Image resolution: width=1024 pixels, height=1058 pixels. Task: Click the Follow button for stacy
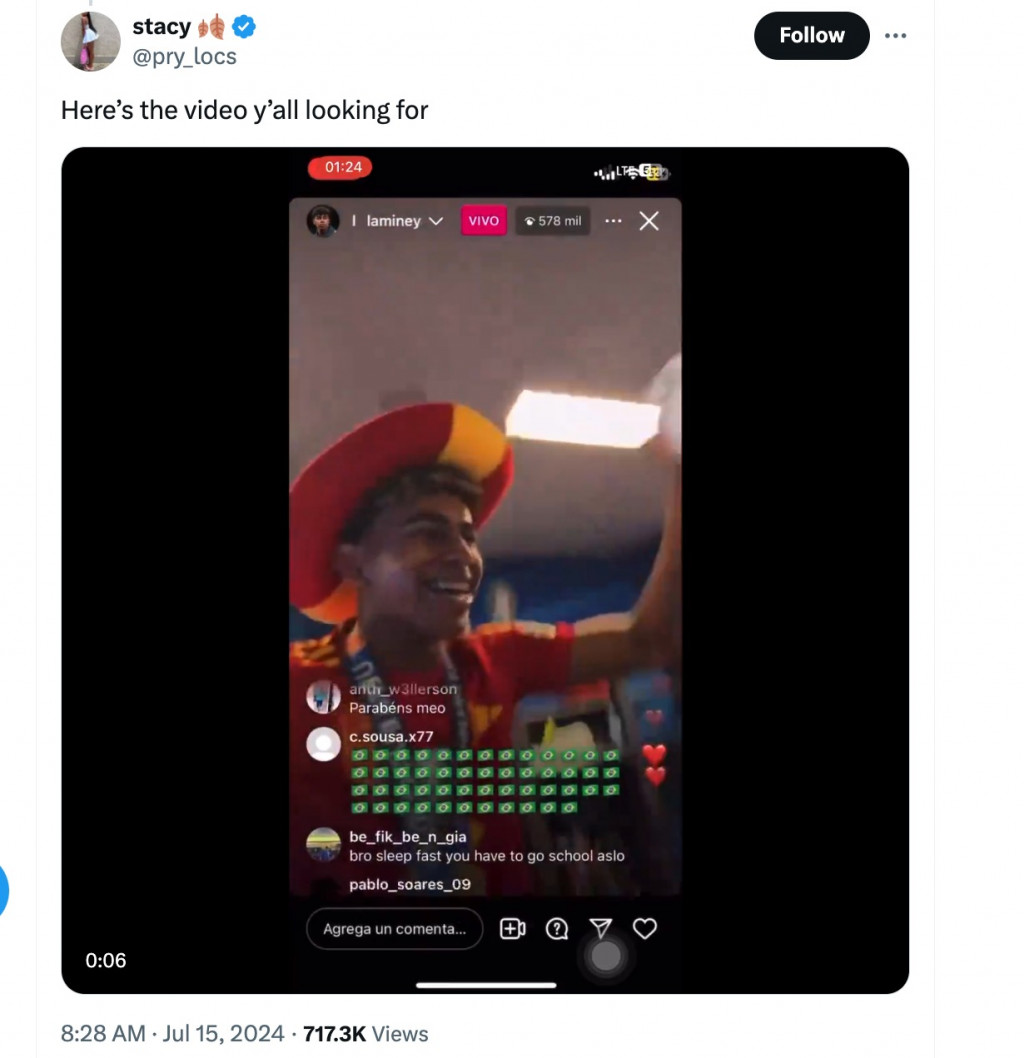[x=811, y=36]
